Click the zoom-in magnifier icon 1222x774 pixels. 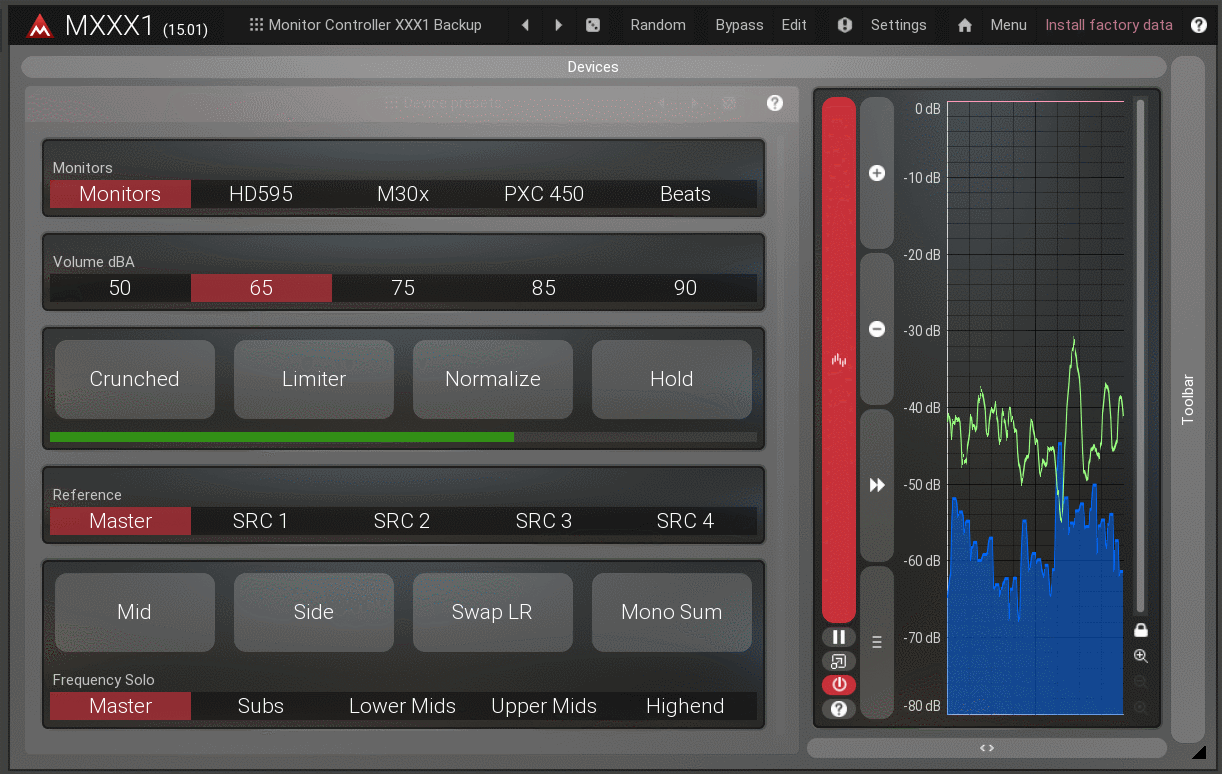click(1140, 656)
